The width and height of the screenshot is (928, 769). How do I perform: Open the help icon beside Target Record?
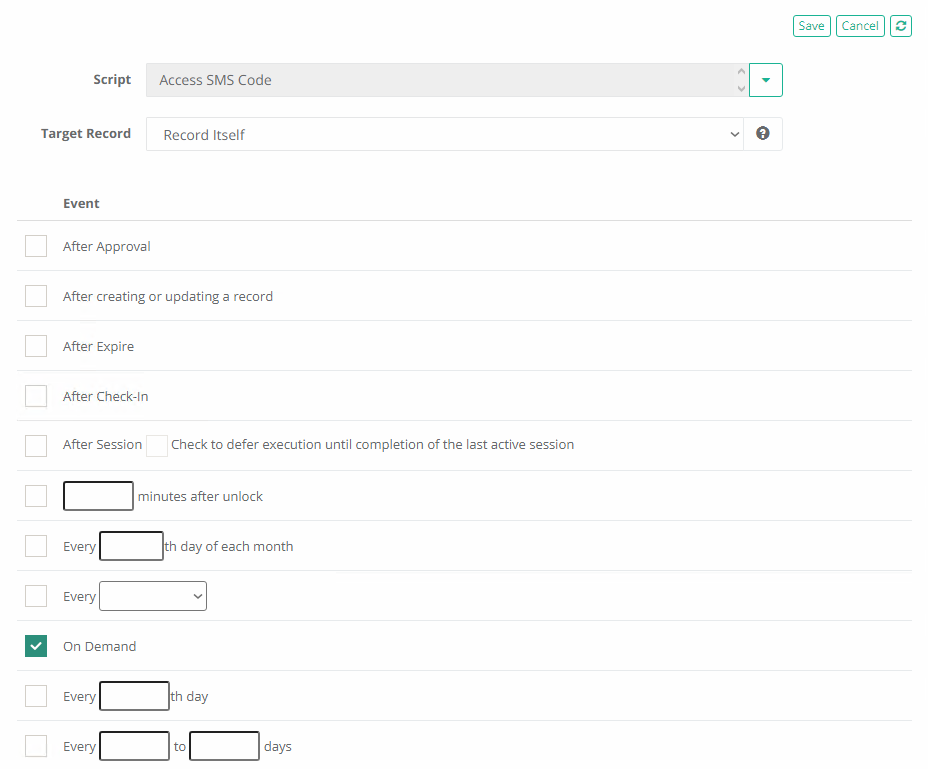coord(762,133)
